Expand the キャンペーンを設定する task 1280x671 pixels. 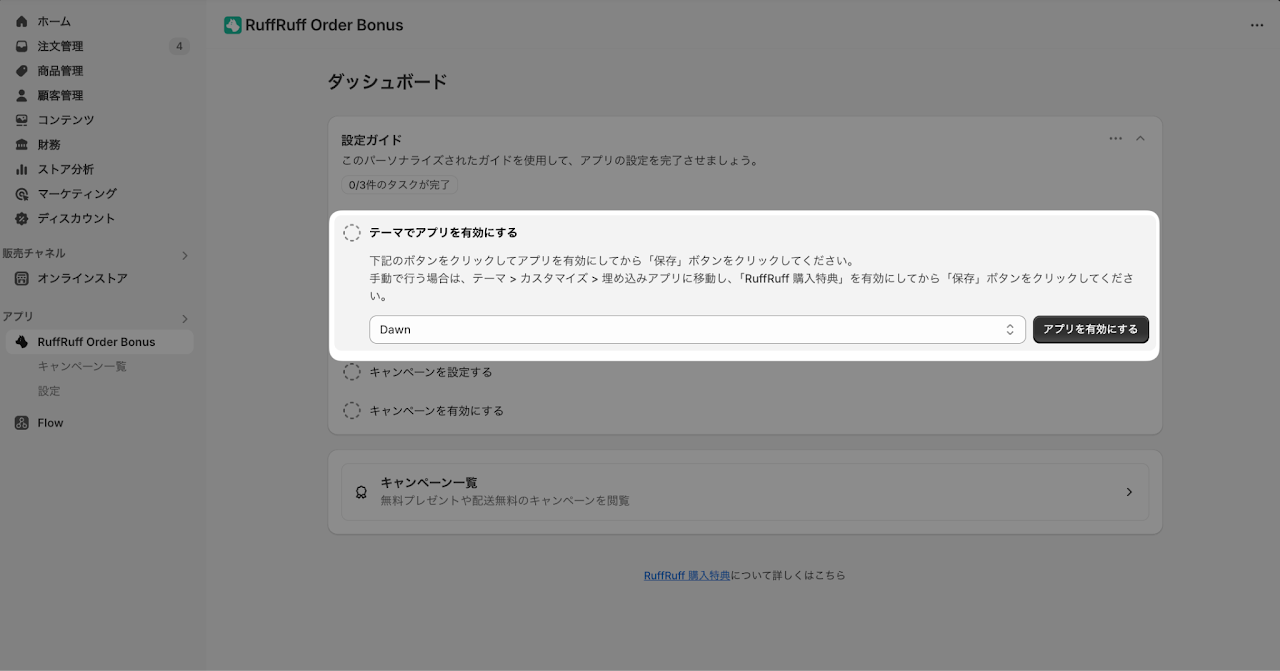[431, 372]
